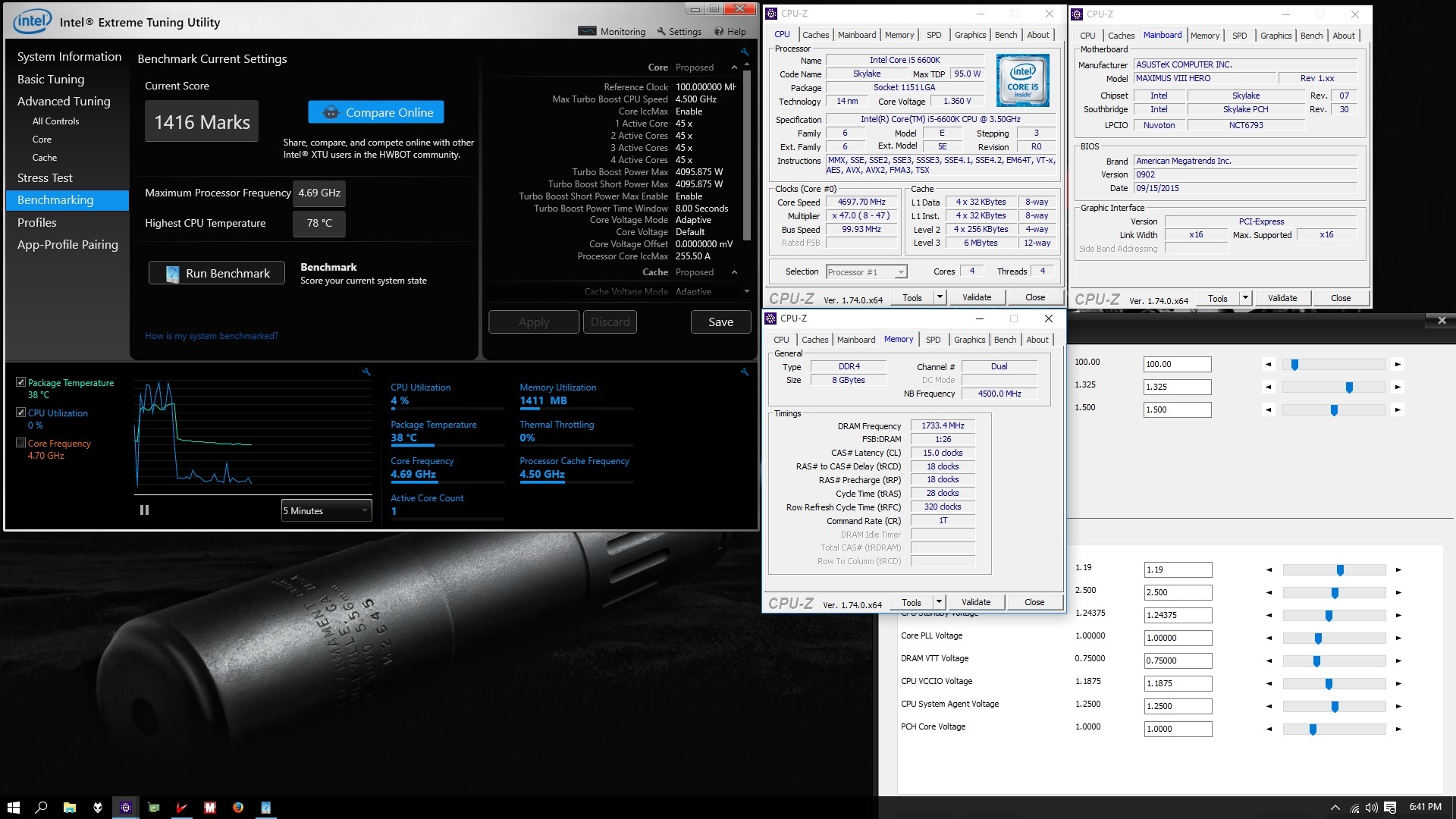Adjust the DRAM VTT Voltage slider
This screenshot has width=1456, height=819.
[x=1316, y=661]
